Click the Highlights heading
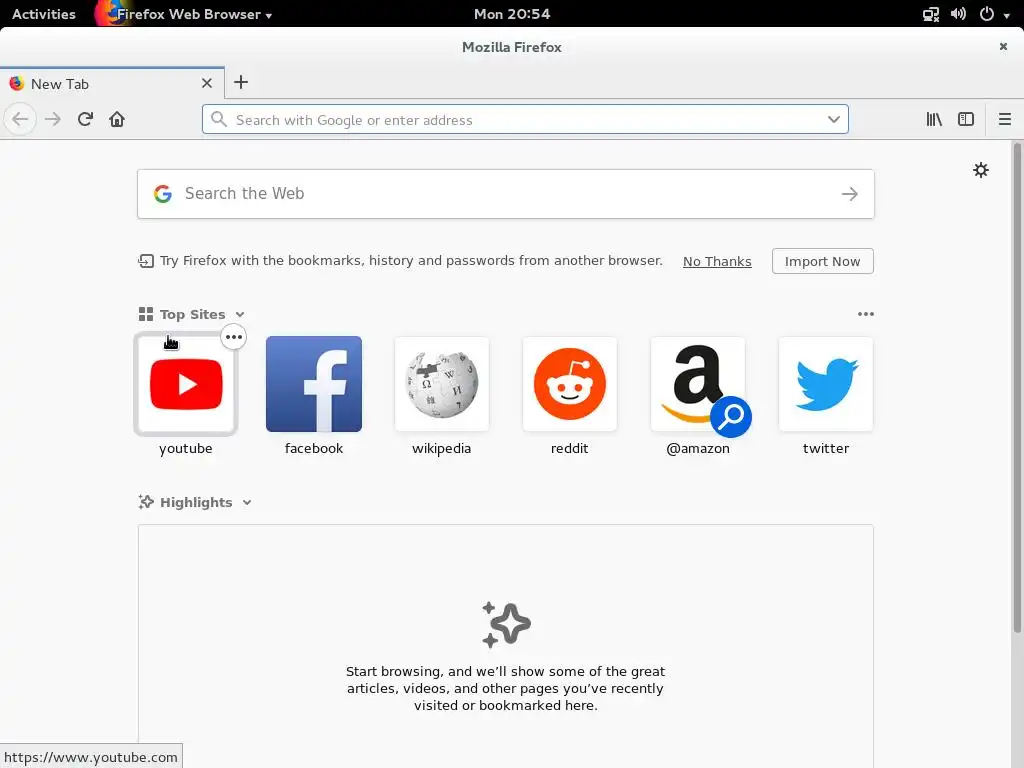This screenshot has width=1024, height=768. pos(196,503)
